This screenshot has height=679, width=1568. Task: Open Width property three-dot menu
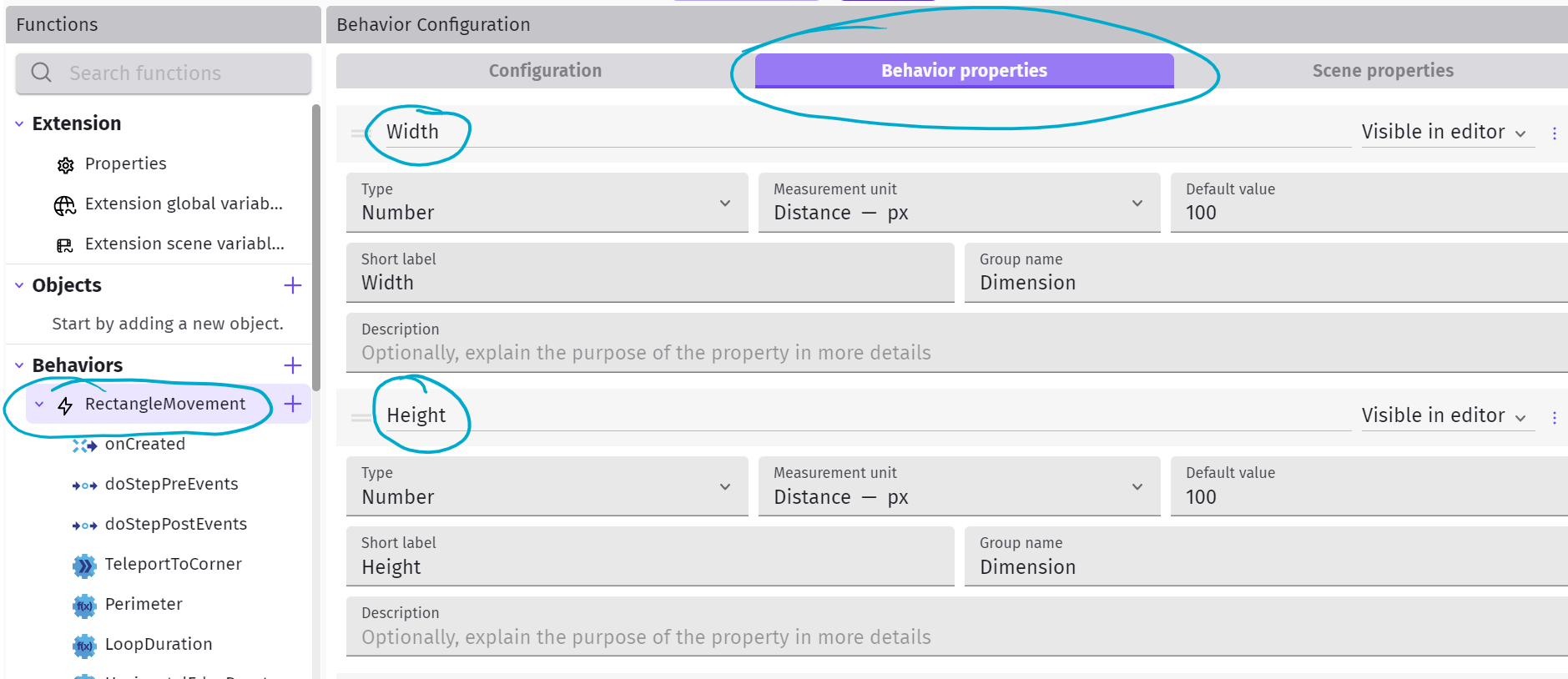1554,133
